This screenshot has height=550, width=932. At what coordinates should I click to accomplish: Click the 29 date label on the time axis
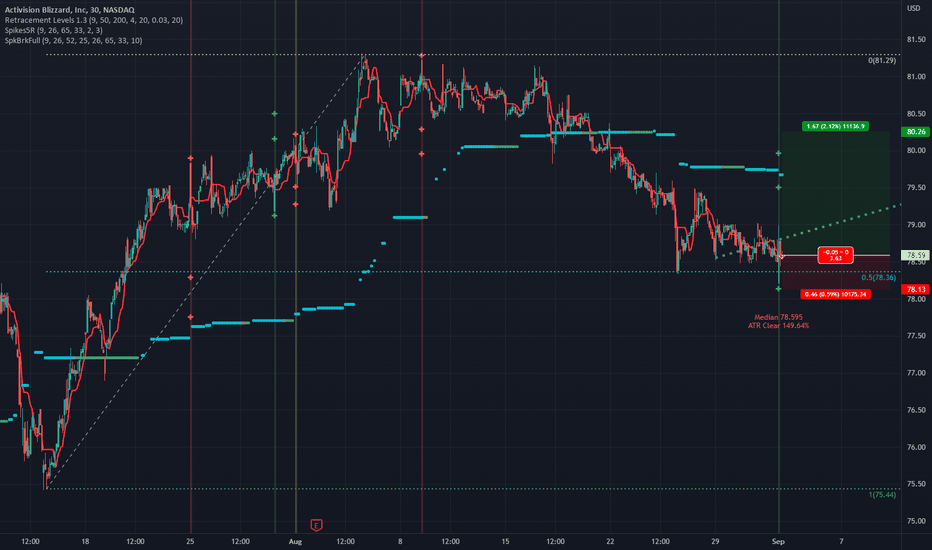[x=715, y=542]
